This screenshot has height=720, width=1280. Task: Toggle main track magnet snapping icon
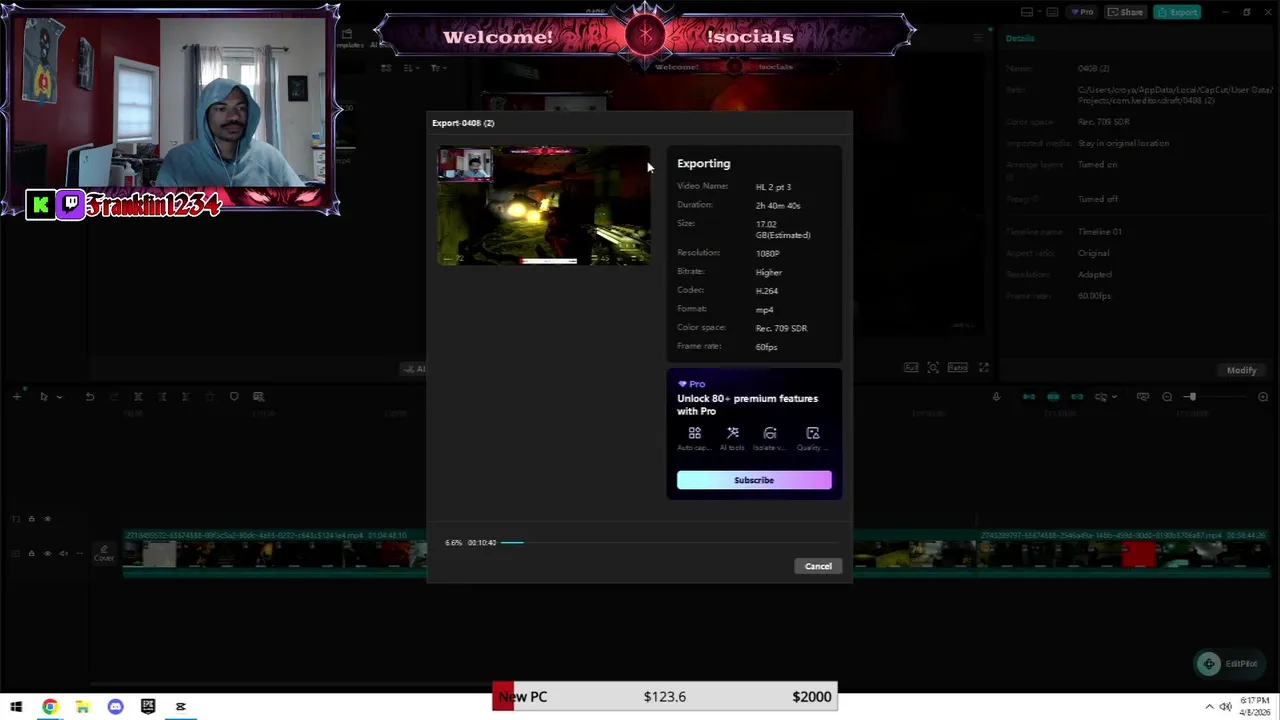click(1028, 397)
